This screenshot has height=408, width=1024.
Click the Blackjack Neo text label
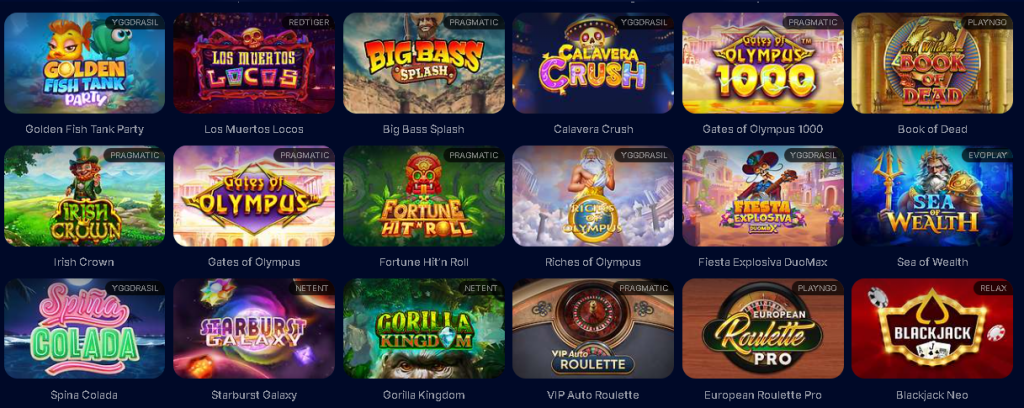932,395
